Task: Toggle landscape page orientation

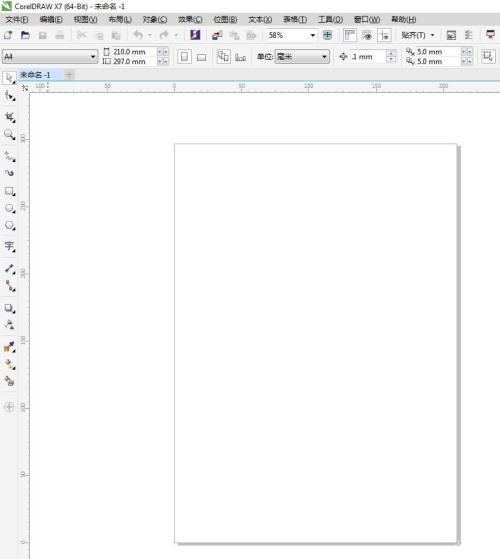Action: 201,57
